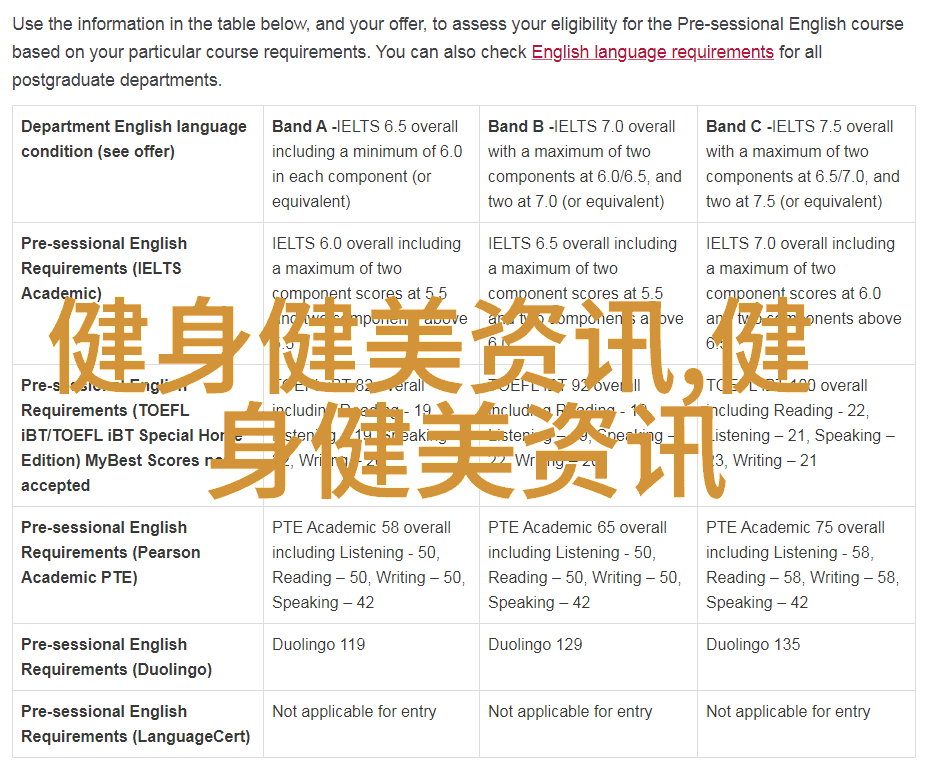The width and height of the screenshot is (932, 770).
Task: Select the PTE Academic 75 overall cell
Action: pos(804,565)
